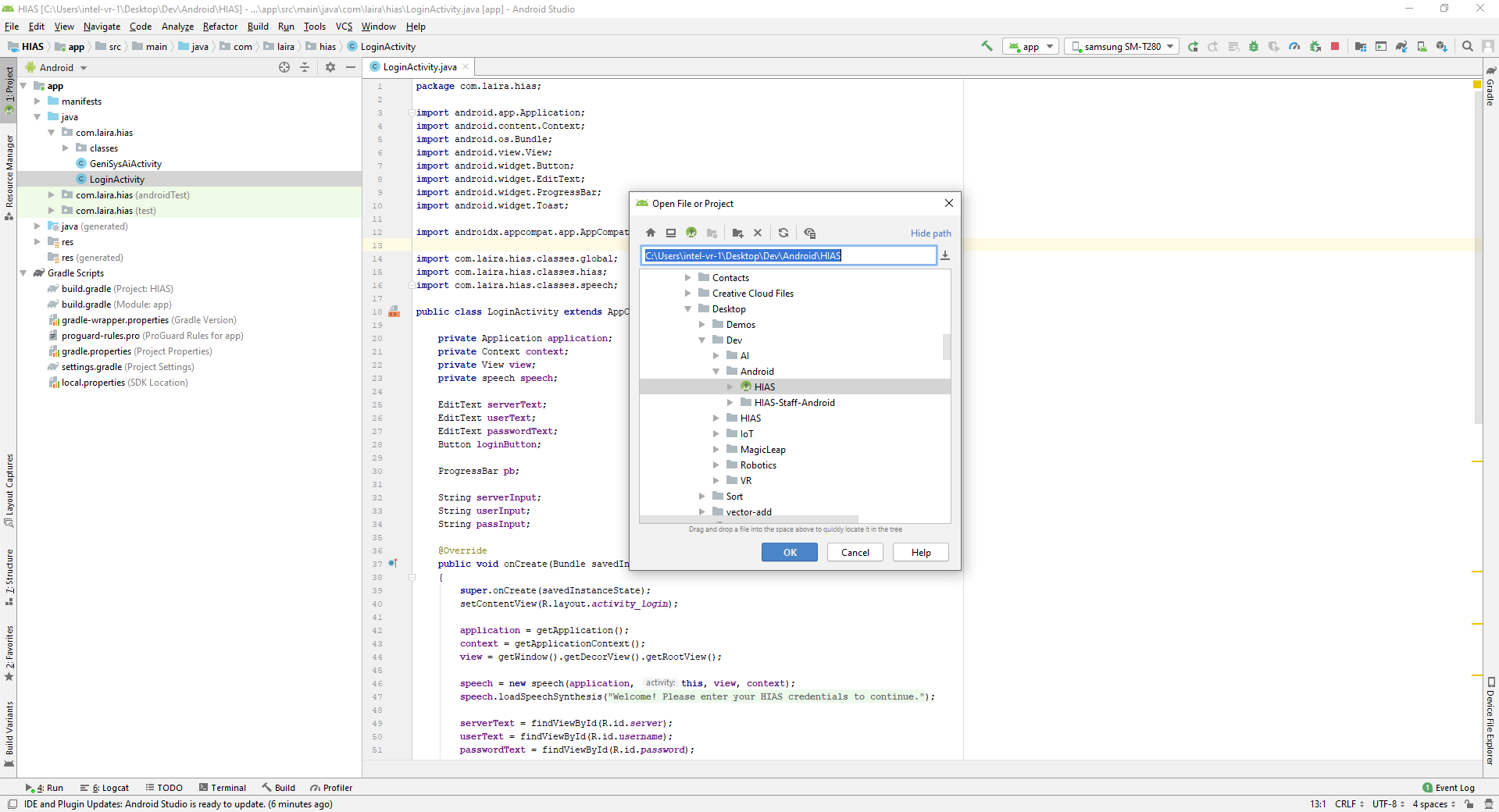Open SDK Manager icon

click(x=1442, y=46)
